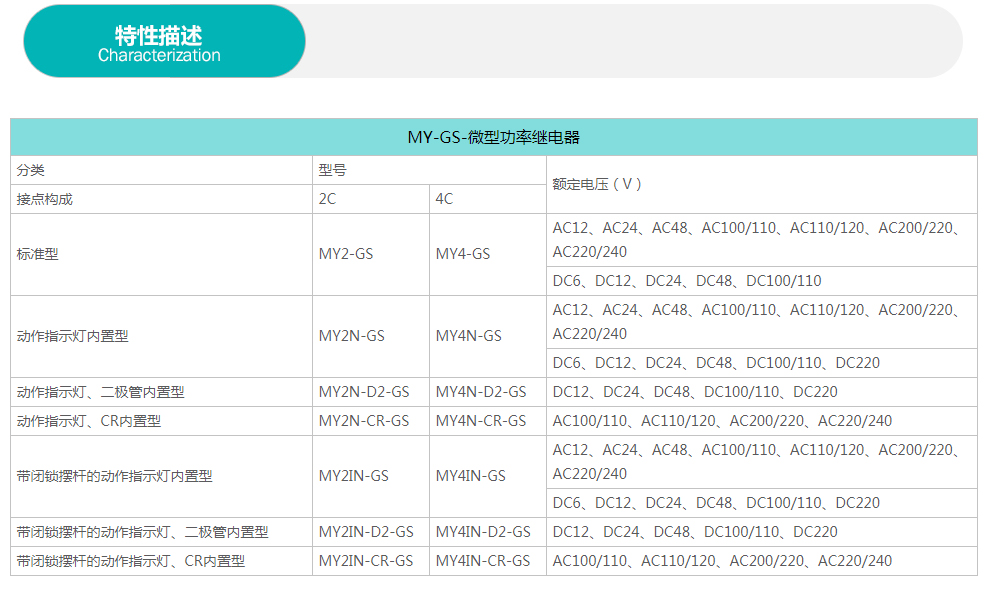
Task: Click the 动作指示灯内置型 category label
Action: coord(73,336)
